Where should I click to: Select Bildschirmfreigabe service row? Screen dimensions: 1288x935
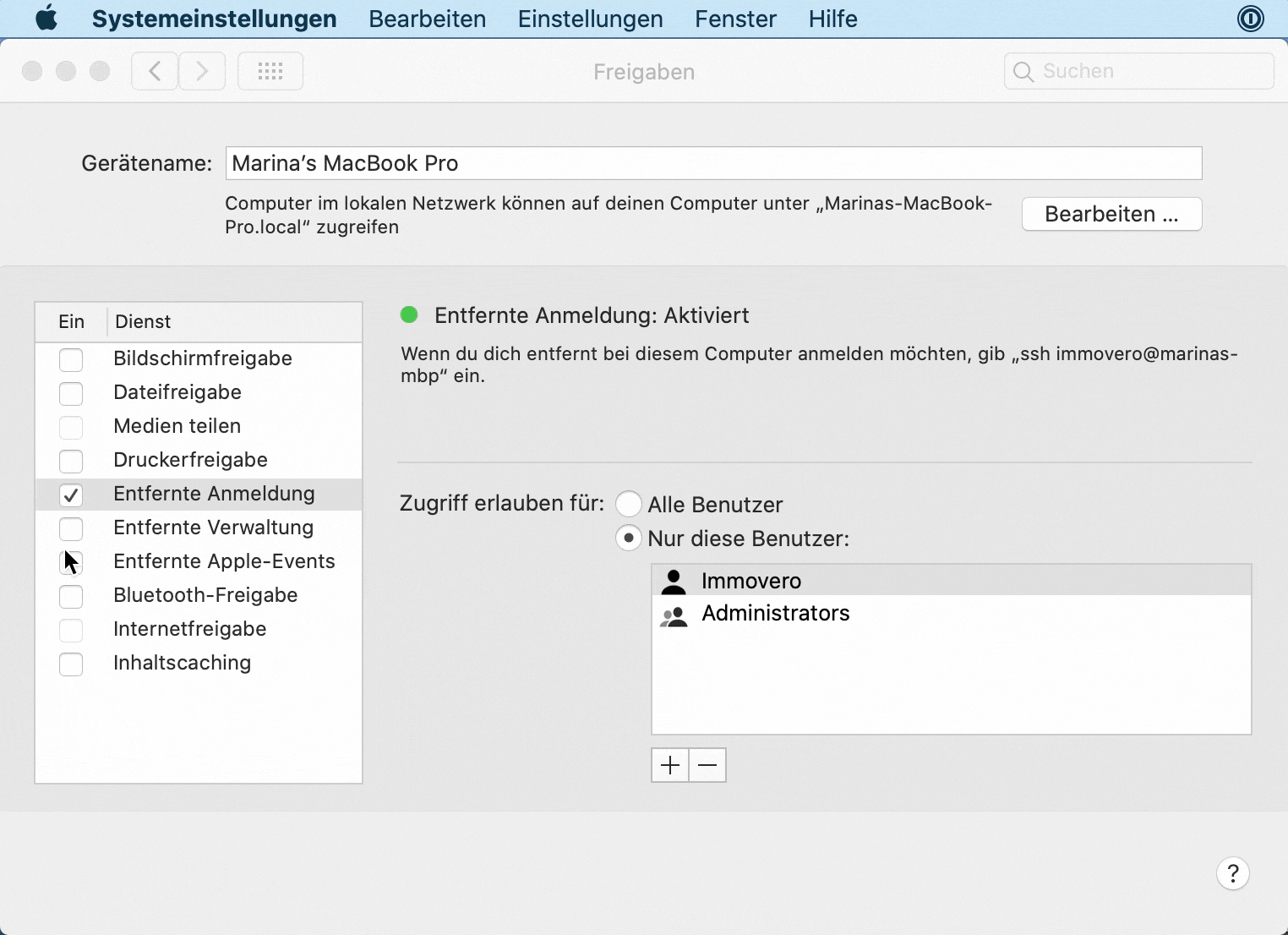point(199,358)
